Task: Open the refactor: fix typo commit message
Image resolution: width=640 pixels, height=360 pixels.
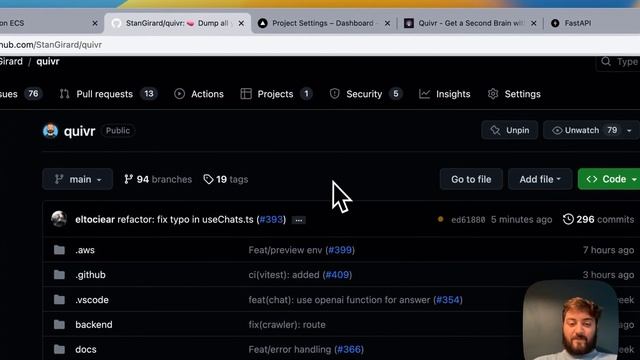Action: pyautogui.click(x=186, y=220)
